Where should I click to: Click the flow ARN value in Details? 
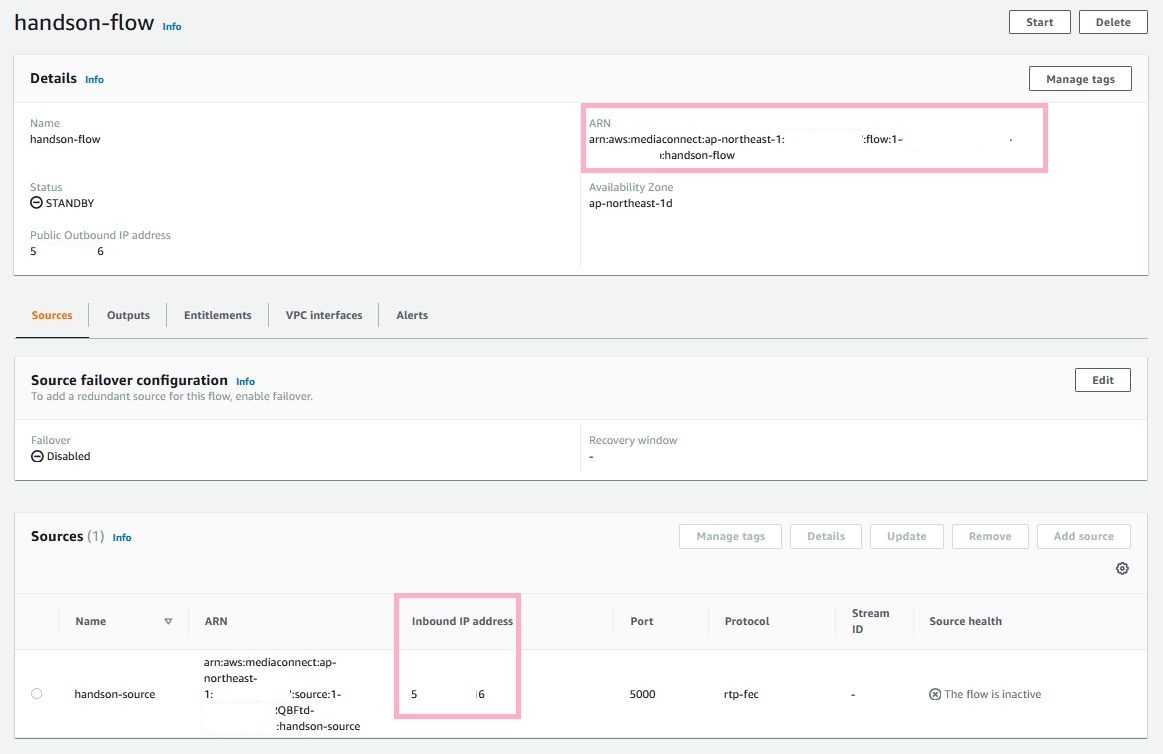[801, 147]
